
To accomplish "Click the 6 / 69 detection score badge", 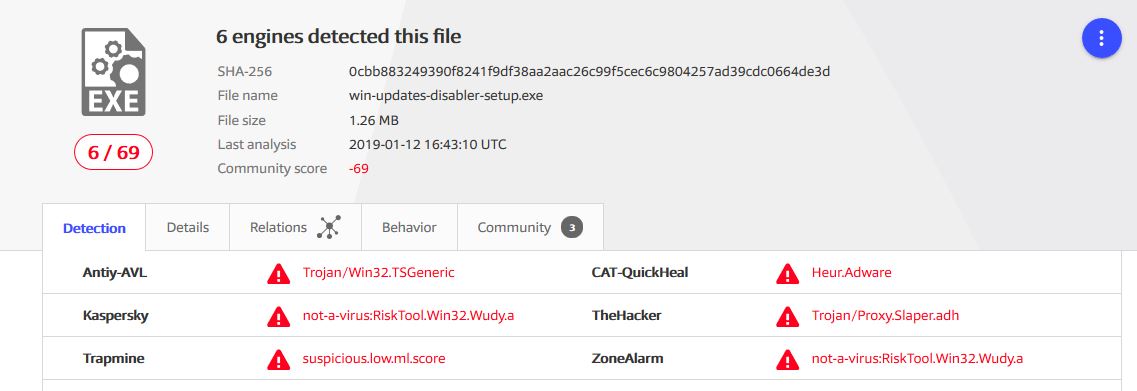I will coord(113,152).
